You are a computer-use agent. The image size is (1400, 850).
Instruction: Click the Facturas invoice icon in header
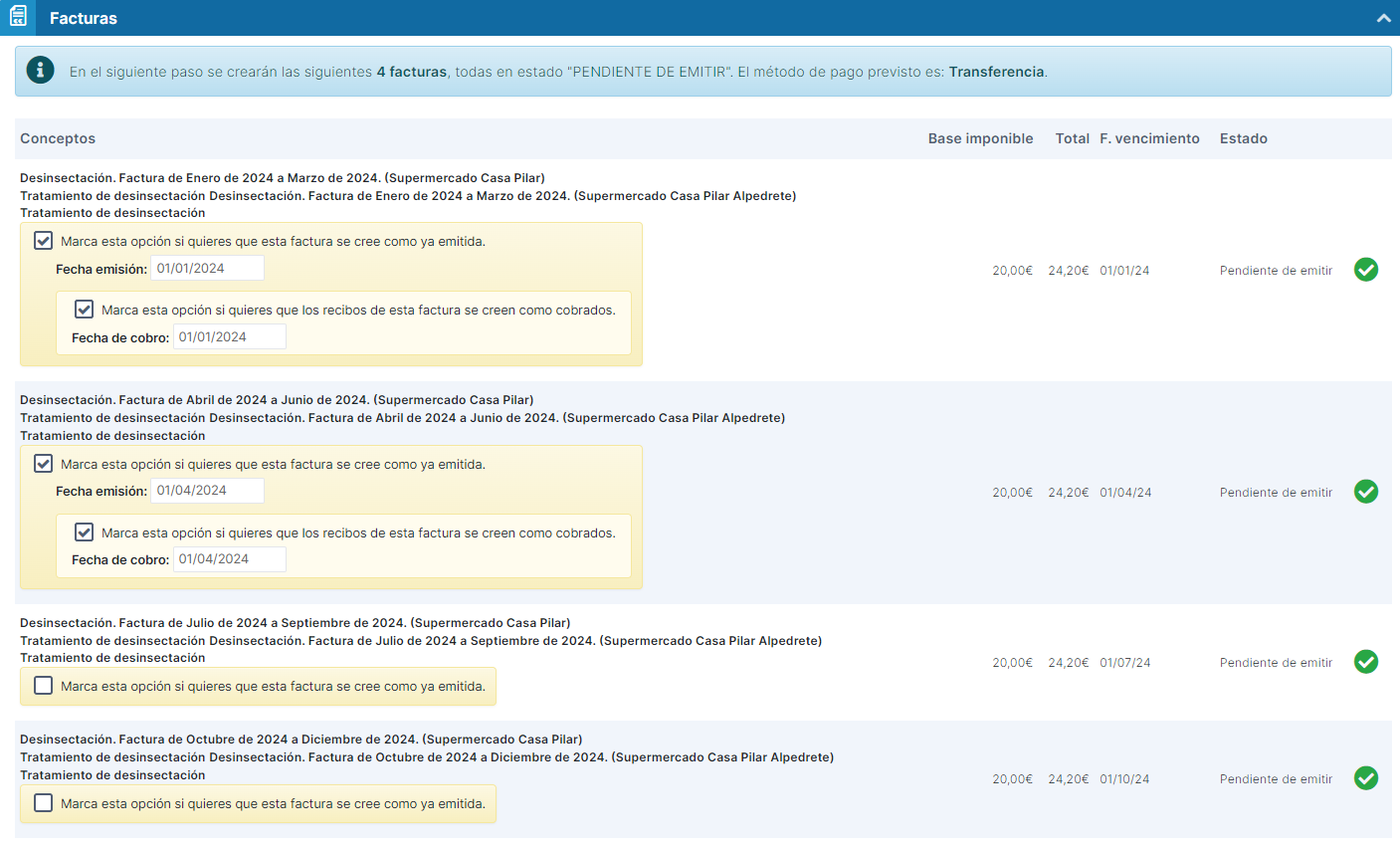pos(18,17)
